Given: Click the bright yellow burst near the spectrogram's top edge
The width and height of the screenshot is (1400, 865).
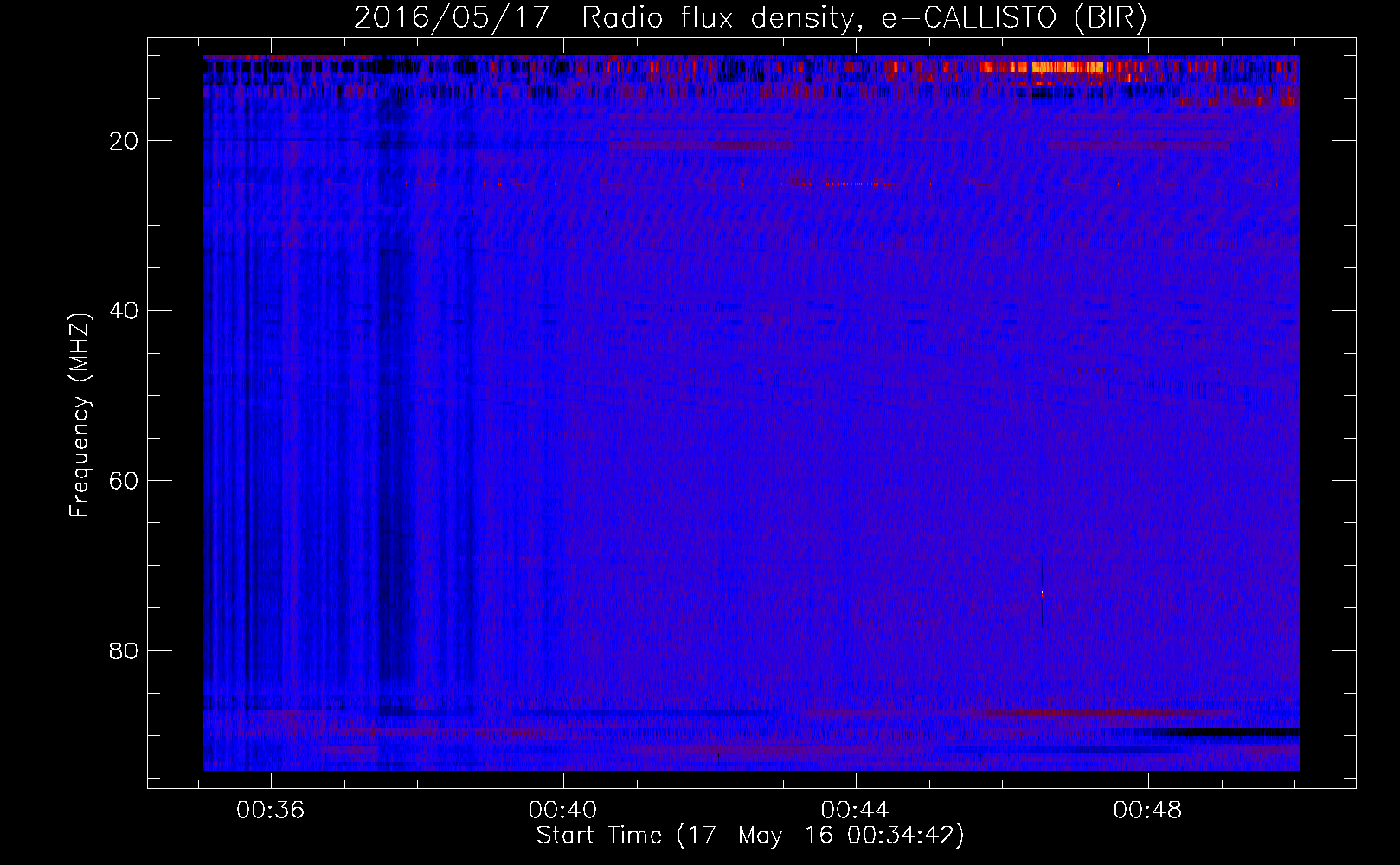Looking at the screenshot, I should coord(1069,67).
